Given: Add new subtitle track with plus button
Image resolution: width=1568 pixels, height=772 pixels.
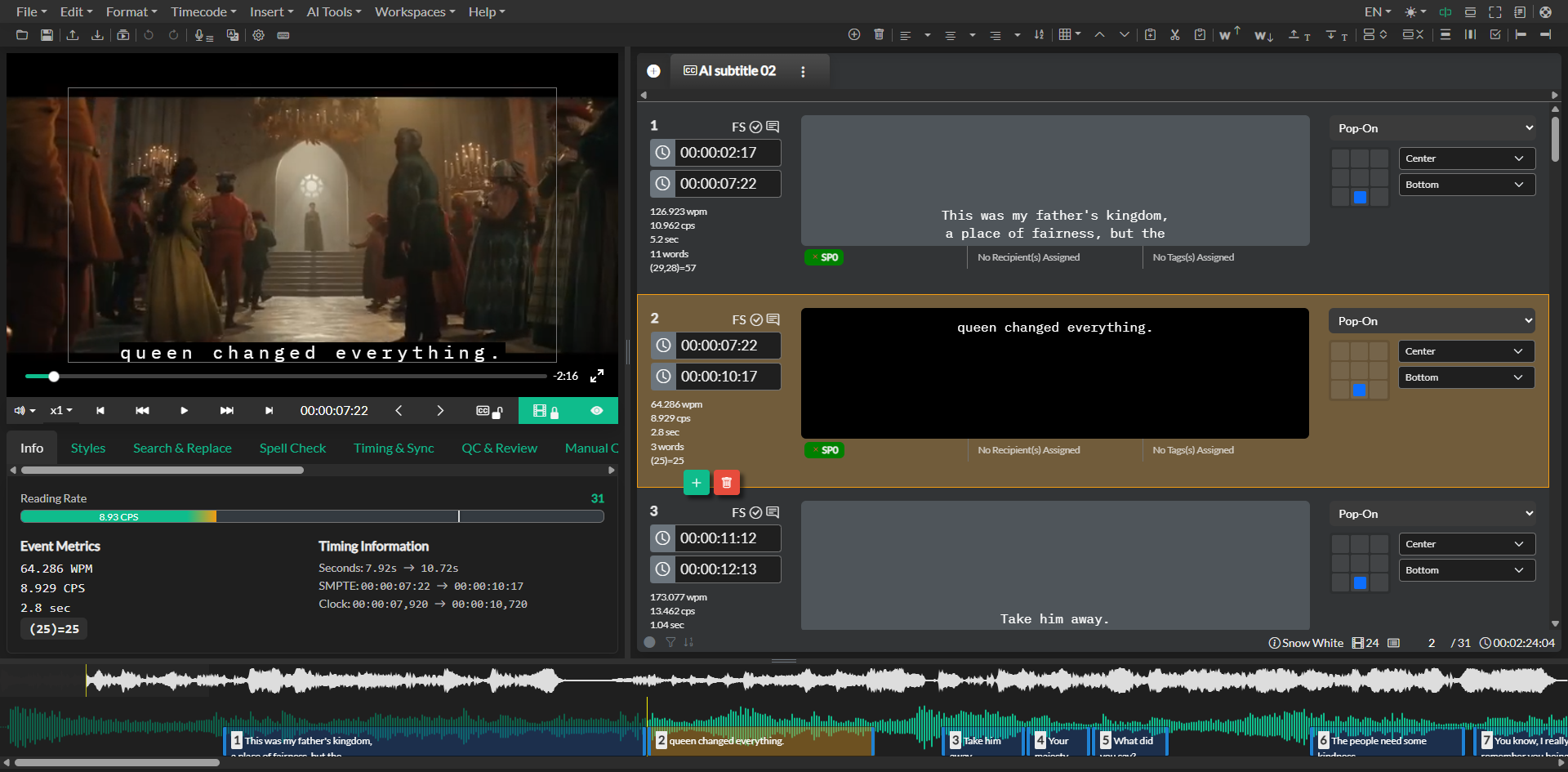Looking at the screenshot, I should tap(653, 71).
